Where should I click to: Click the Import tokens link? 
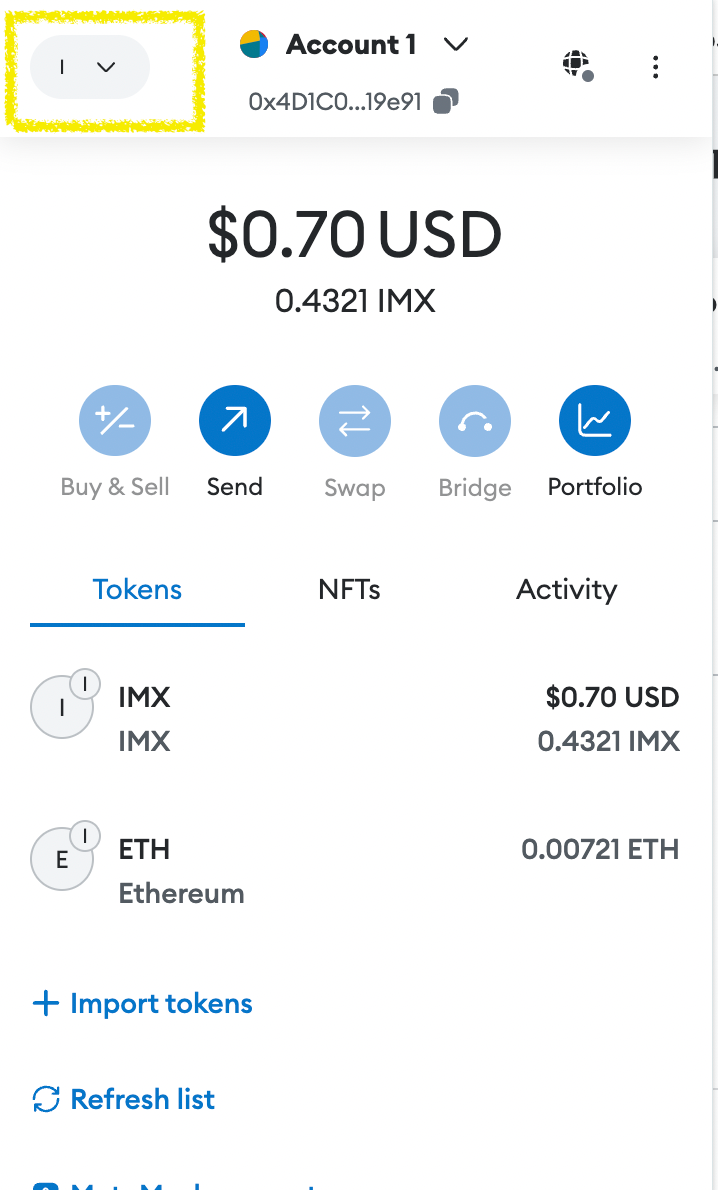[141, 1003]
